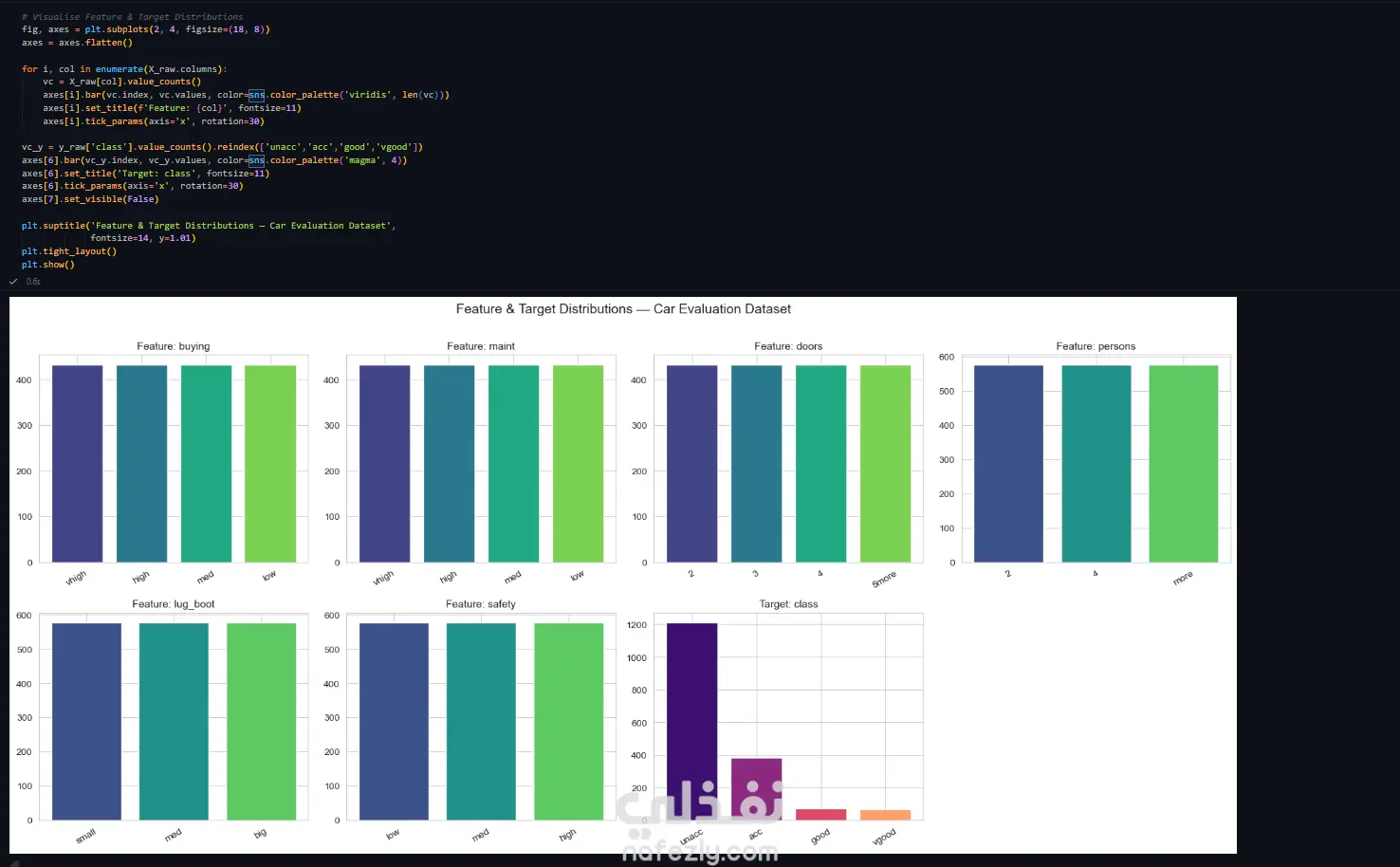Click the plt.tight_layout() code line
The image size is (1400, 867).
point(69,251)
